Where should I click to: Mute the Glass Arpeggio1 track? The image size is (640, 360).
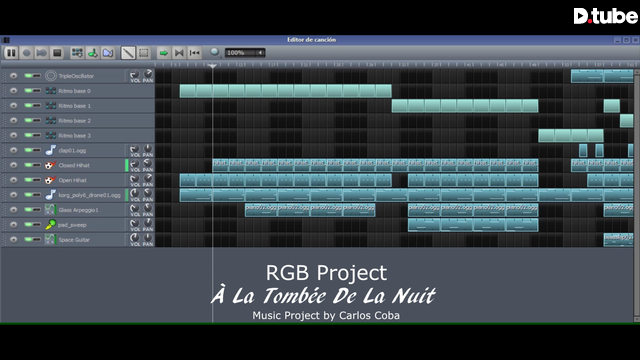tap(29, 210)
